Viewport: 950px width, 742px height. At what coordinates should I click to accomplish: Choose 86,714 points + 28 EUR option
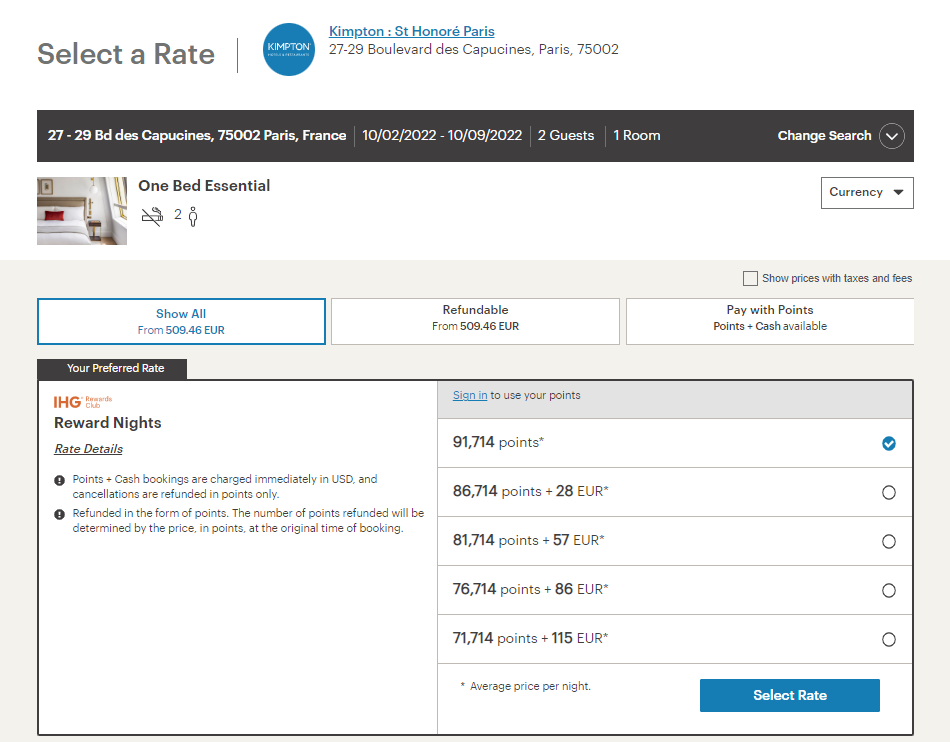(x=888, y=492)
